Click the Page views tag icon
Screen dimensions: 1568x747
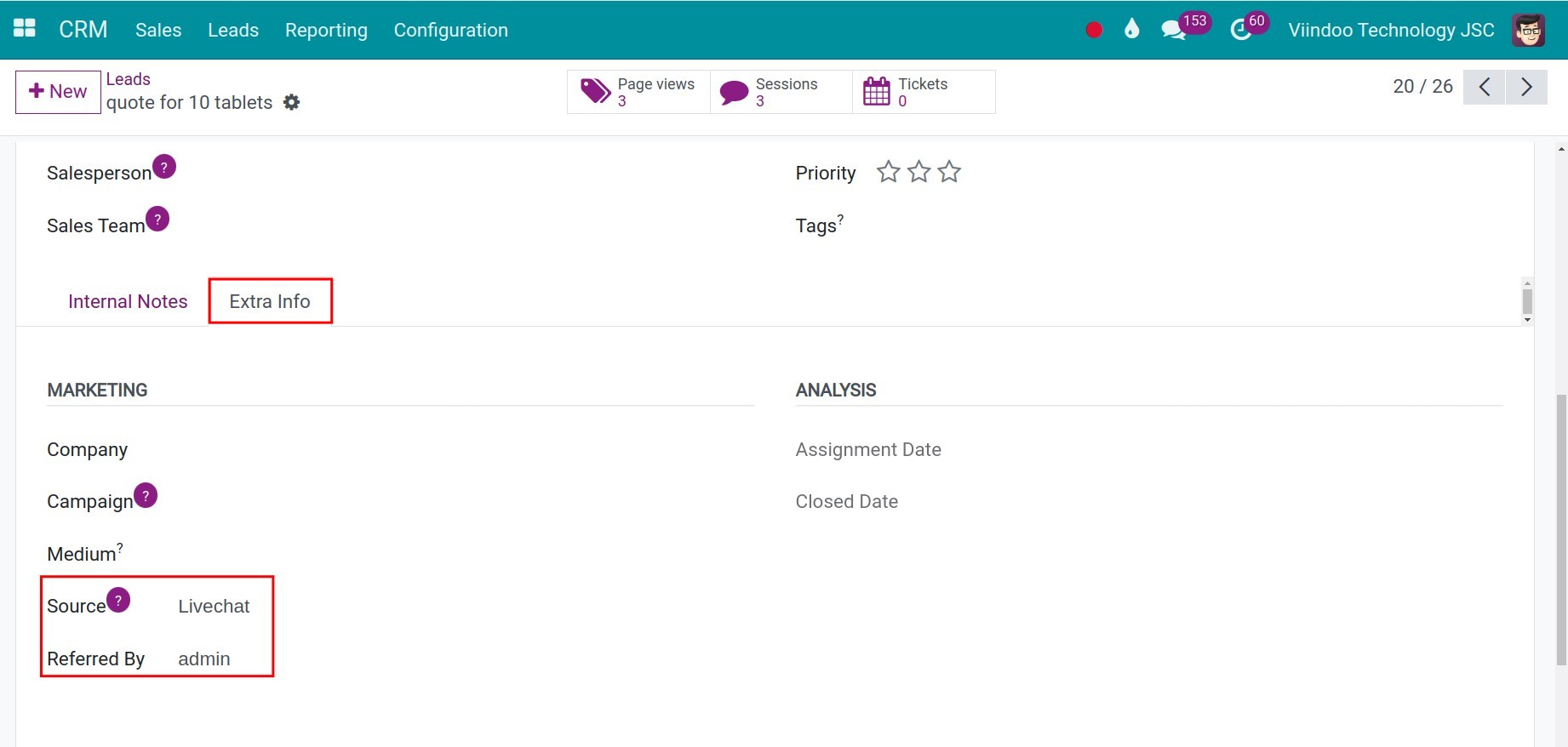pyautogui.click(x=595, y=91)
